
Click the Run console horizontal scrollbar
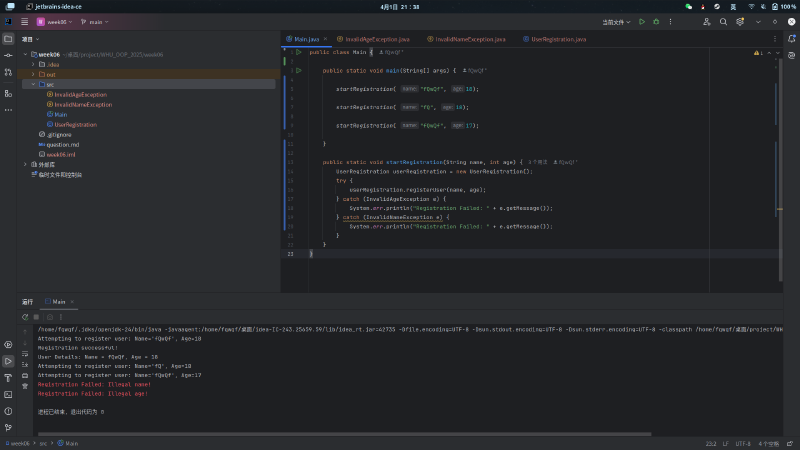click(345, 434)
